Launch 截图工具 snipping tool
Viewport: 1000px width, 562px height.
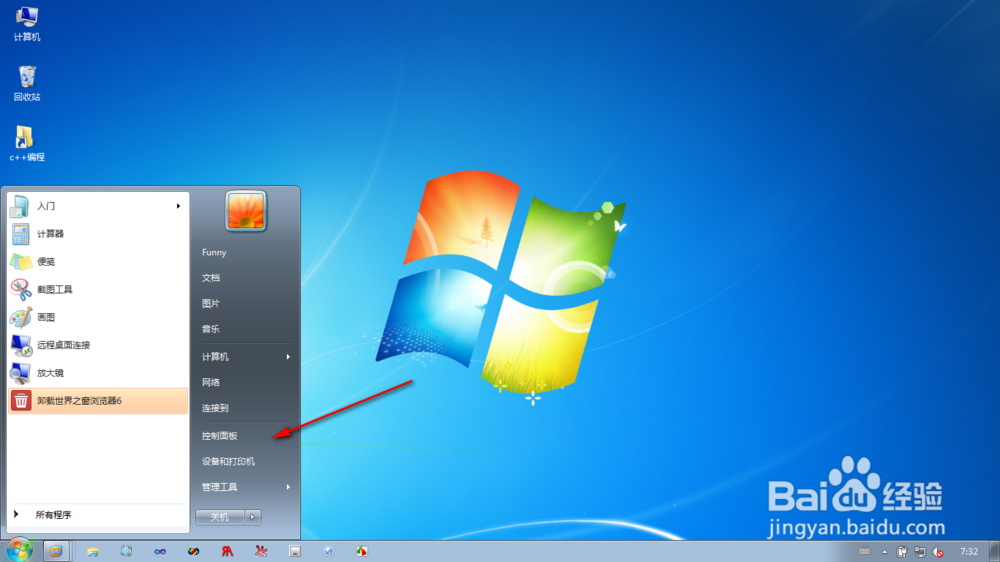click(x=98, y=289)
